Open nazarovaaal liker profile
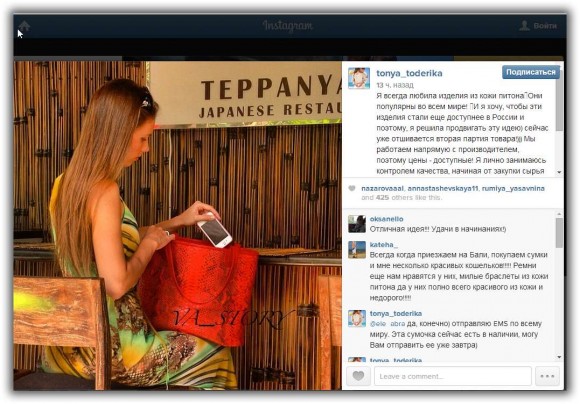 [x=382, y=188]
